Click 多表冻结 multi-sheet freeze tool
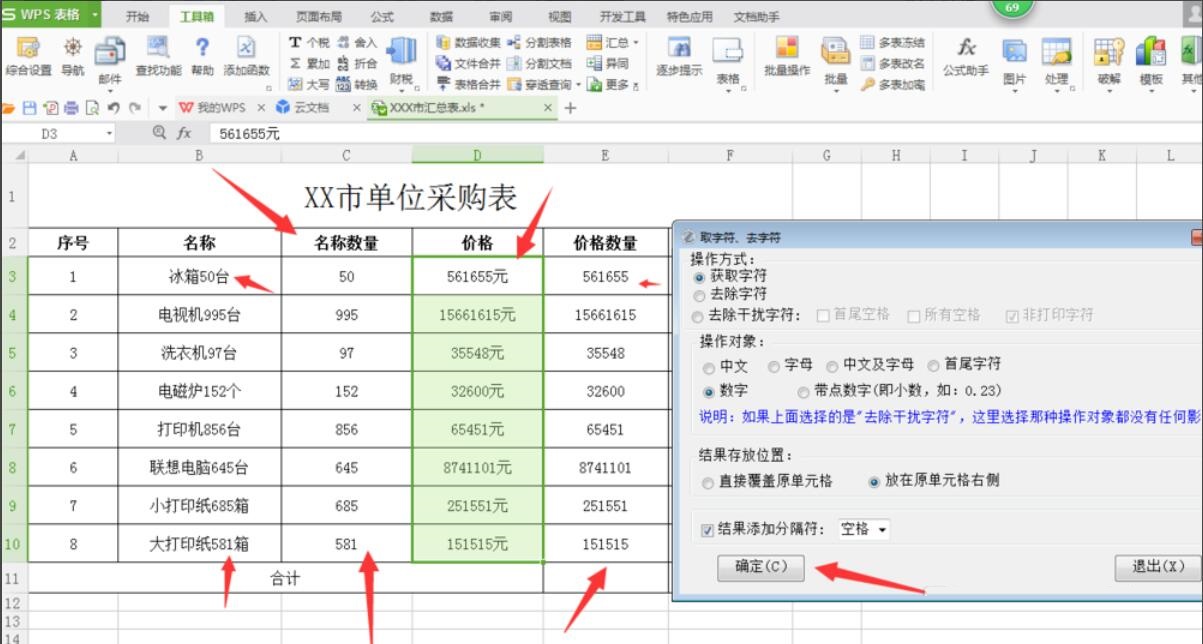Image resolution: width=1203 pixels, height=644 pixels. [893, 42]
